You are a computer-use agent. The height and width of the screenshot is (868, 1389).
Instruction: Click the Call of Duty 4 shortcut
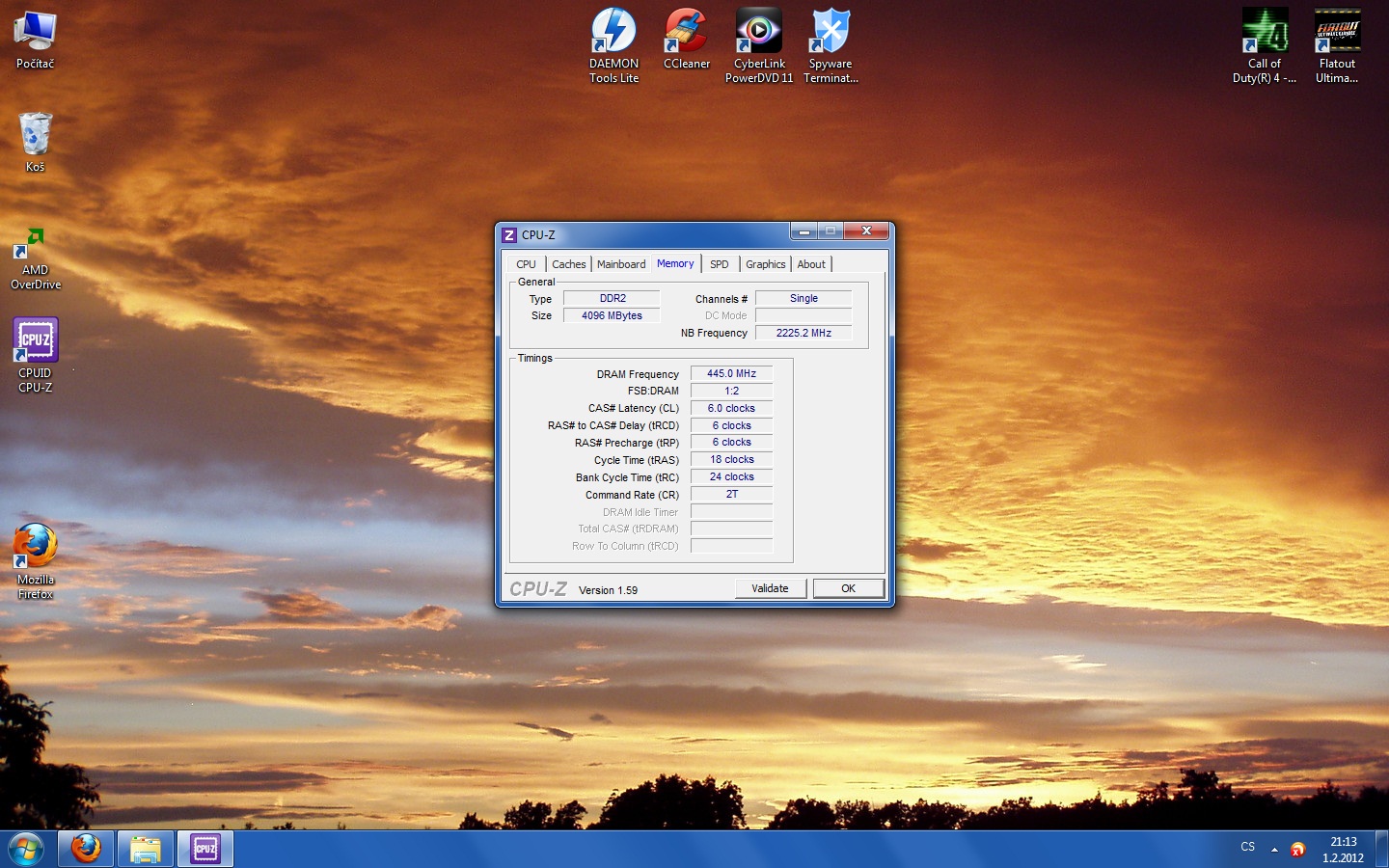pos(1264,32)
